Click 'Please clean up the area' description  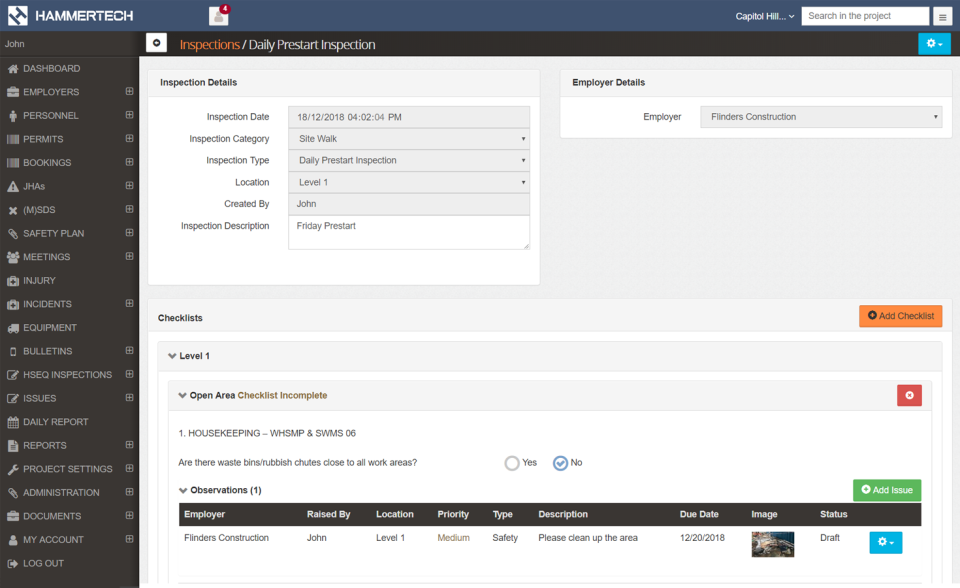pyautogui.click(x=588, y=538)
